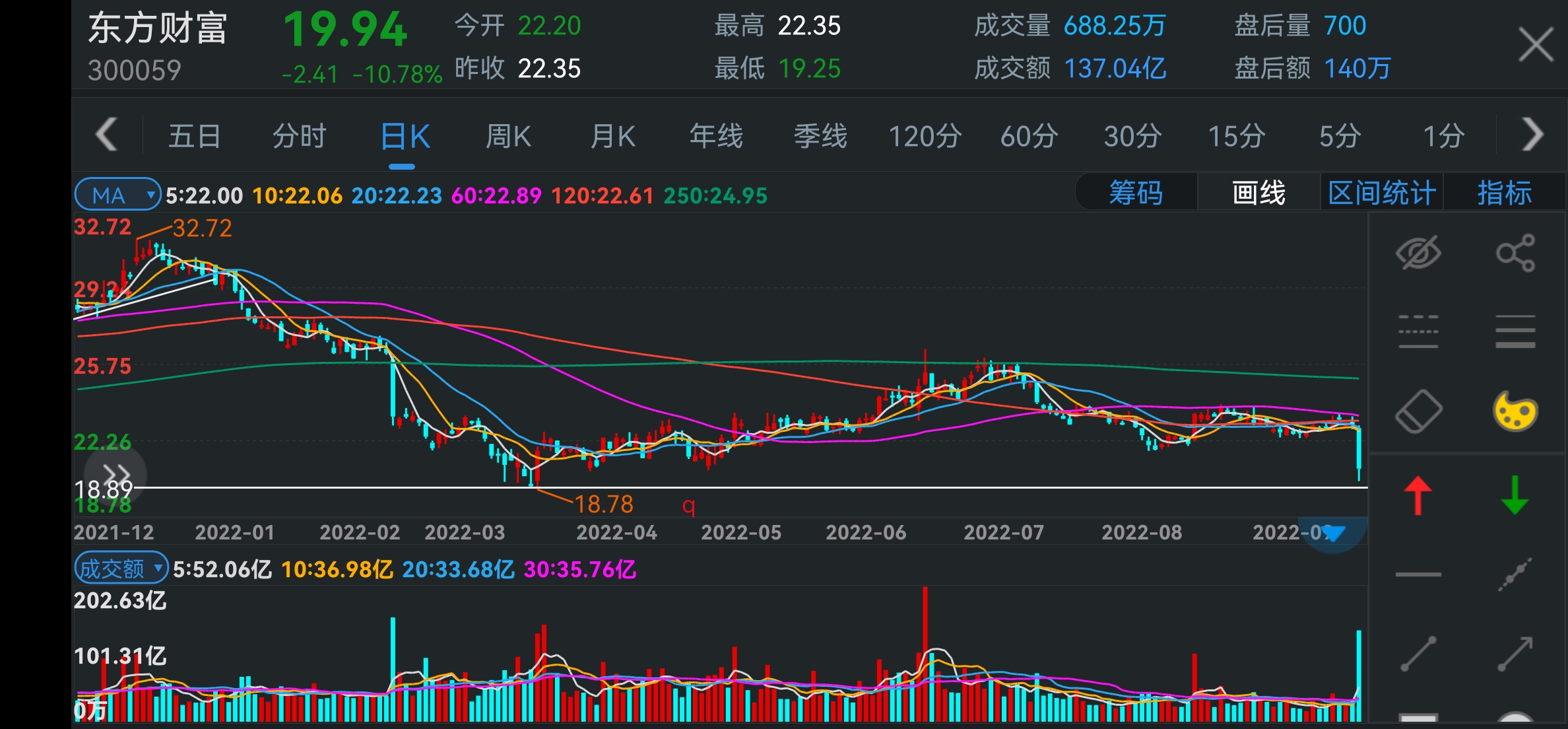
Task: Hide drawings with the crossed-eye icon
Action: (1418, 253)
